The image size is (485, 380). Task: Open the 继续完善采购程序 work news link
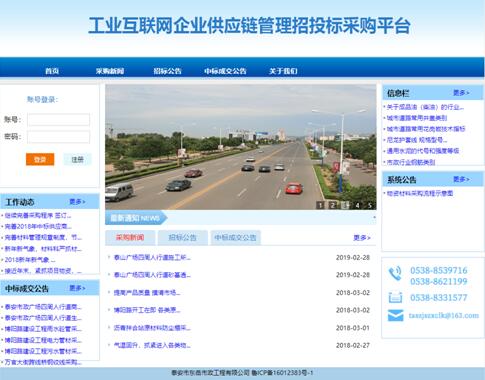click(38, 215)
